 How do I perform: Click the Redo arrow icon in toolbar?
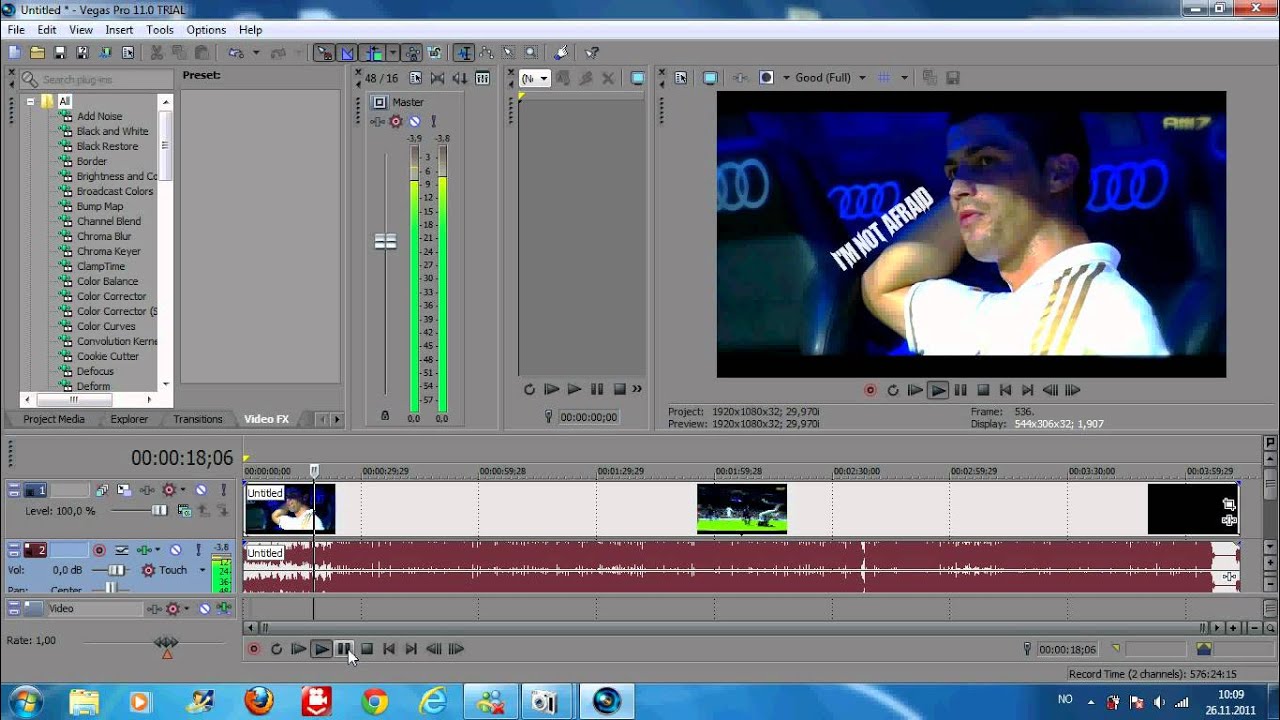pyautogui.click(x=277, y=52)
